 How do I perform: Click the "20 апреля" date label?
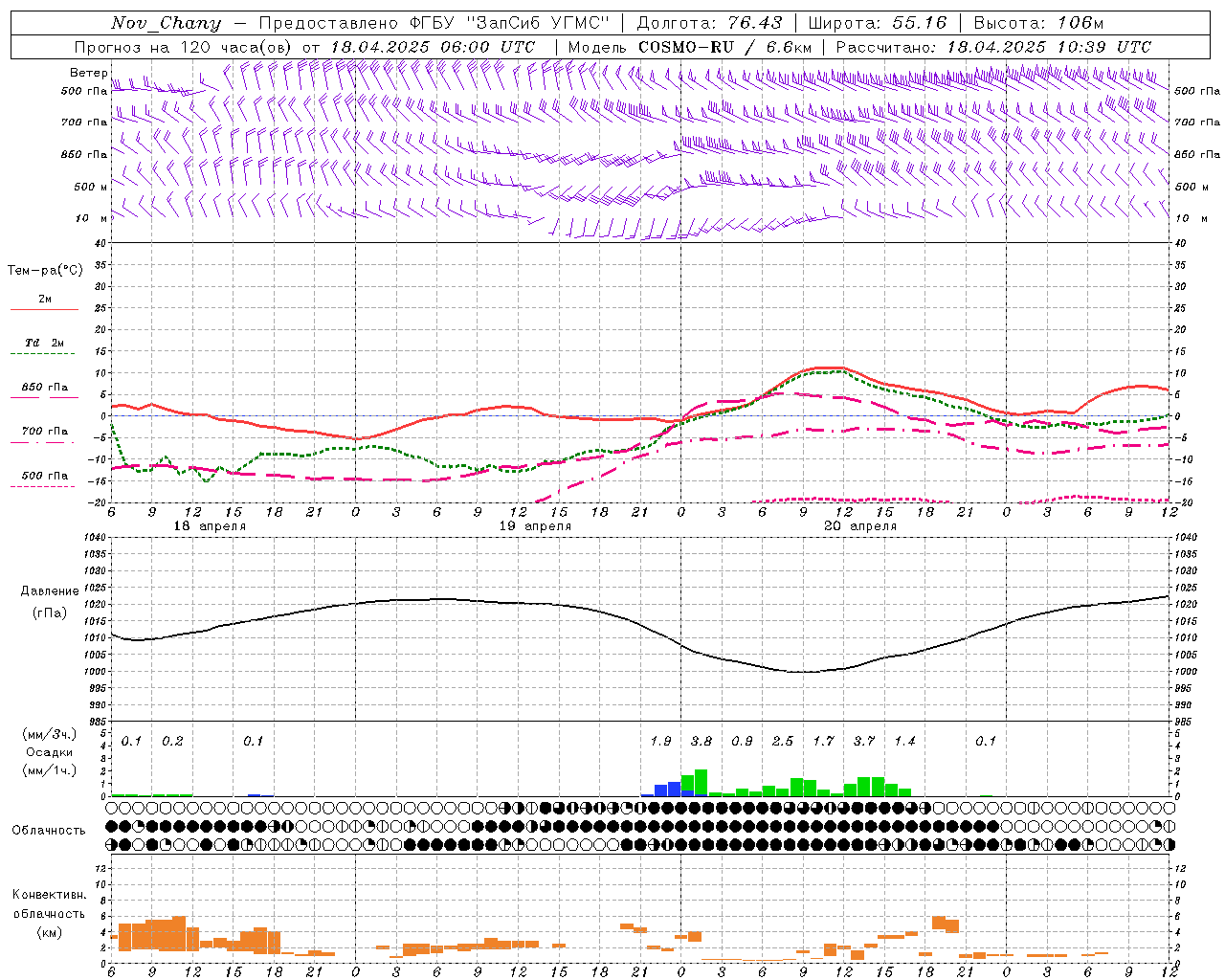[x=860, y=526]
